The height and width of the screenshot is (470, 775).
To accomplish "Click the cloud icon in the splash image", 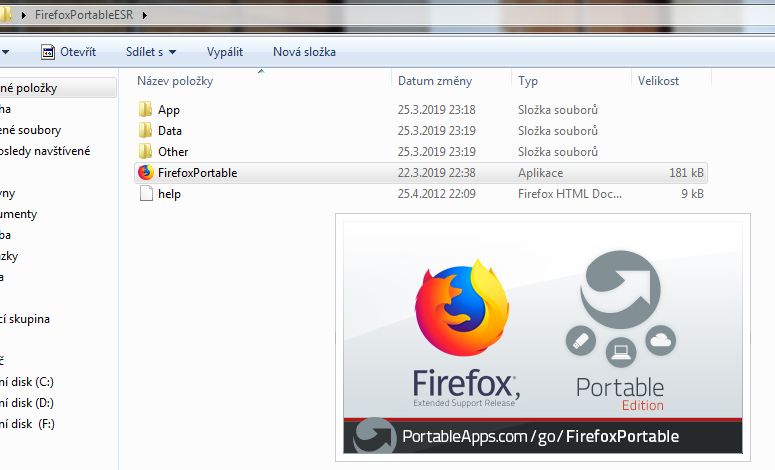I will [661, 340].
